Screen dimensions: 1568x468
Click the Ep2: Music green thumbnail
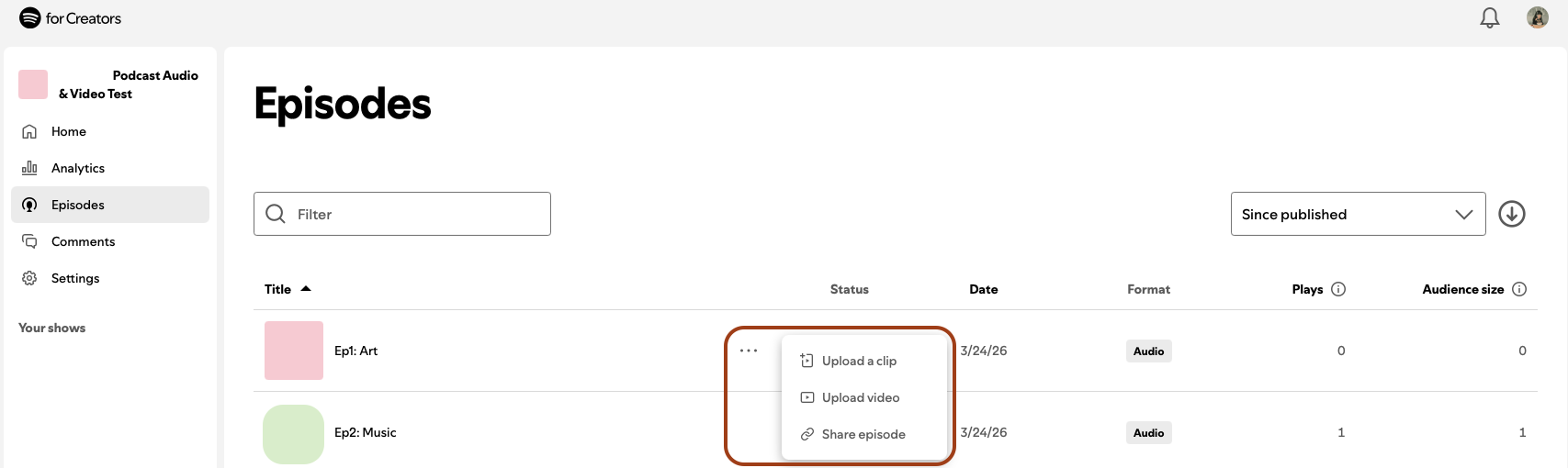pyautogui.click(x=294, y=434)
